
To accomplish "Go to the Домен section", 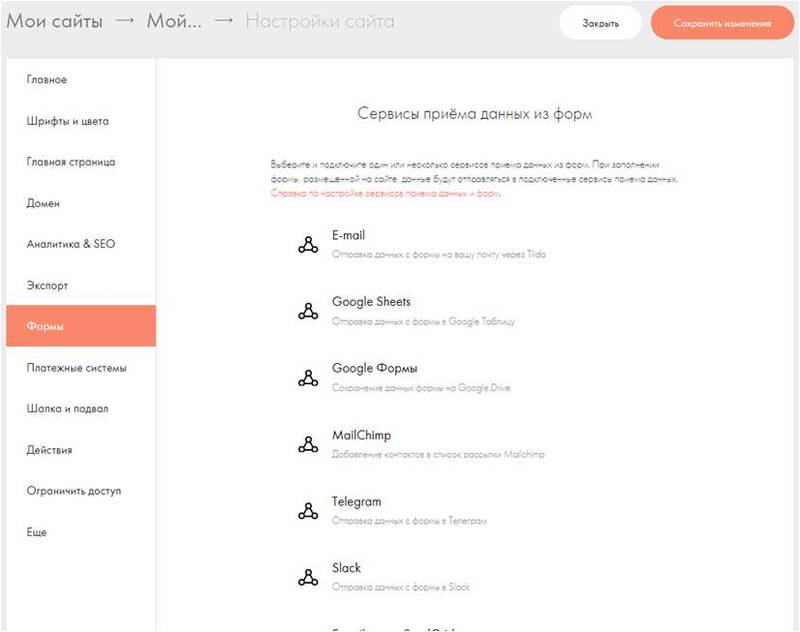I will [43, 203].
